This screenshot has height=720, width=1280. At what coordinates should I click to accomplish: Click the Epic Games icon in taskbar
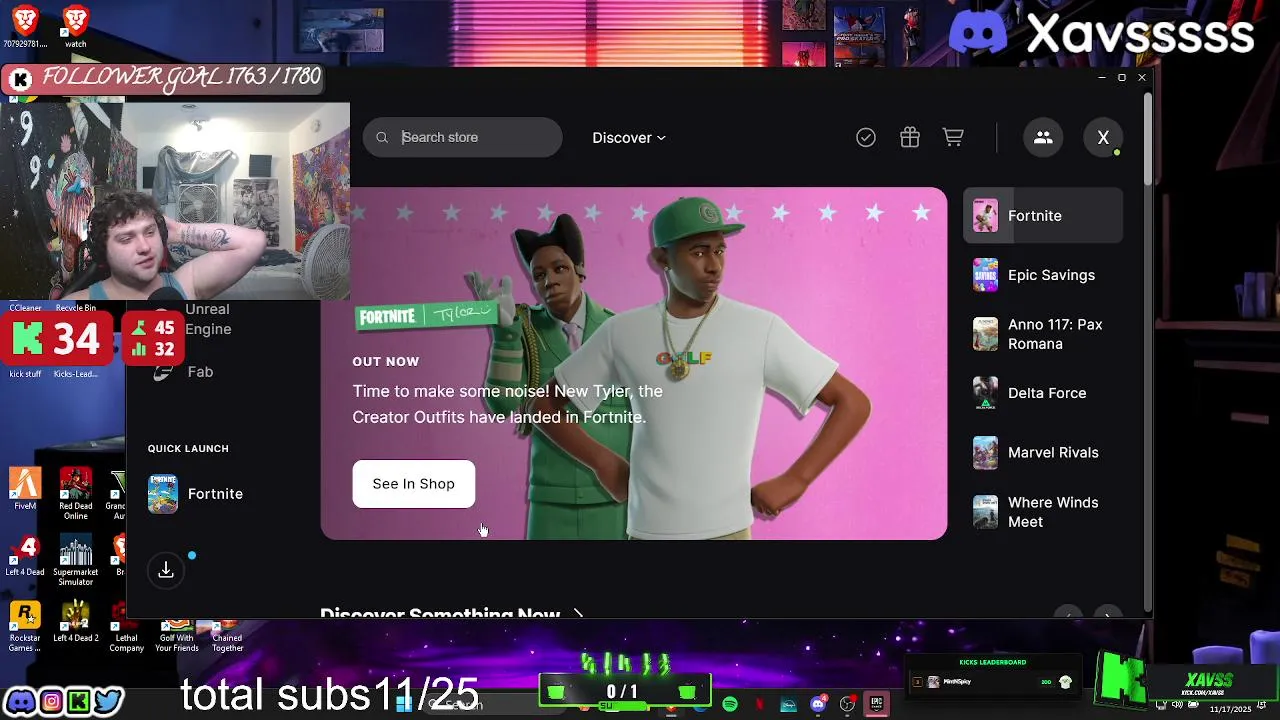(877, 704)
